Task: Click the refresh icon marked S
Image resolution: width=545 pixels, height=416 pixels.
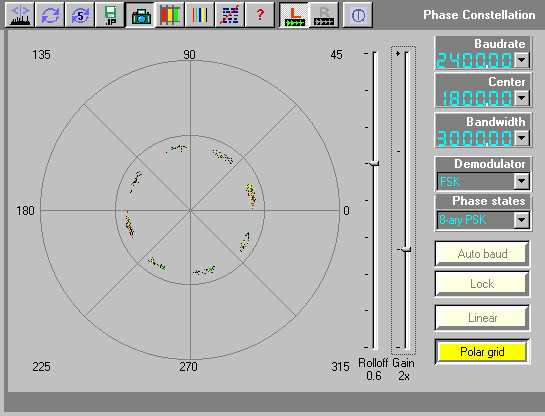Action: coord(80,15)
